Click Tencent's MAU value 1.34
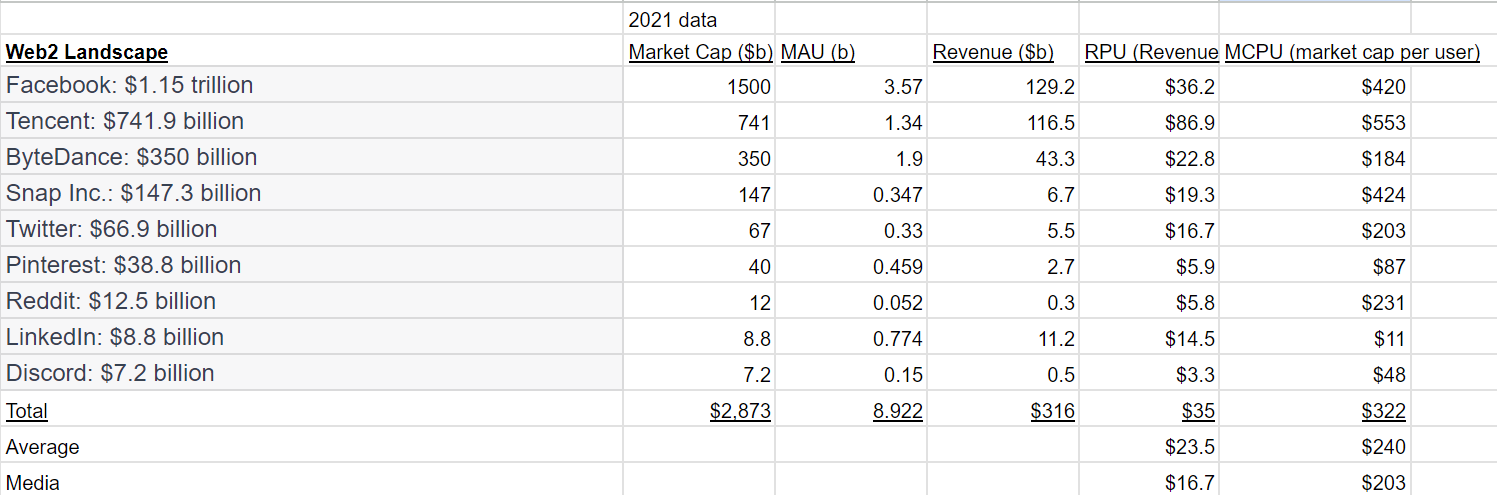Screen dimensions: 1497x495 (x=904, y=123)
